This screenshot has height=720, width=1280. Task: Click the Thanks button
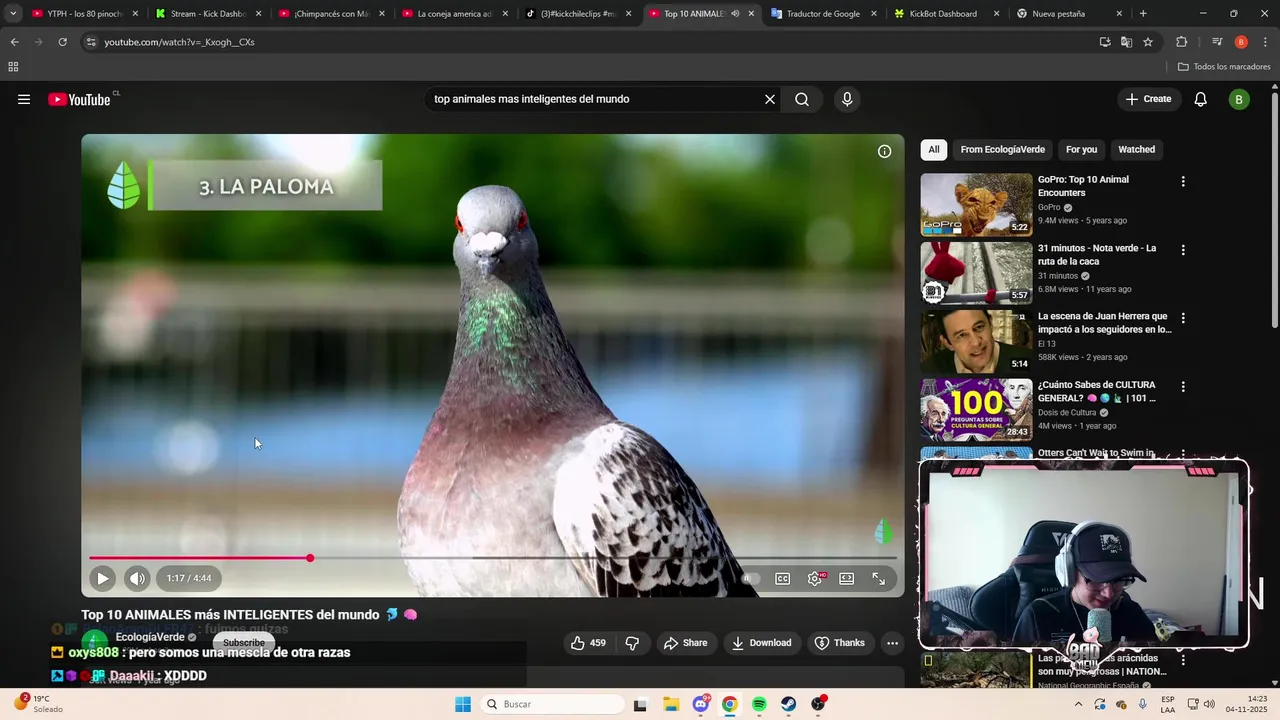839,643
